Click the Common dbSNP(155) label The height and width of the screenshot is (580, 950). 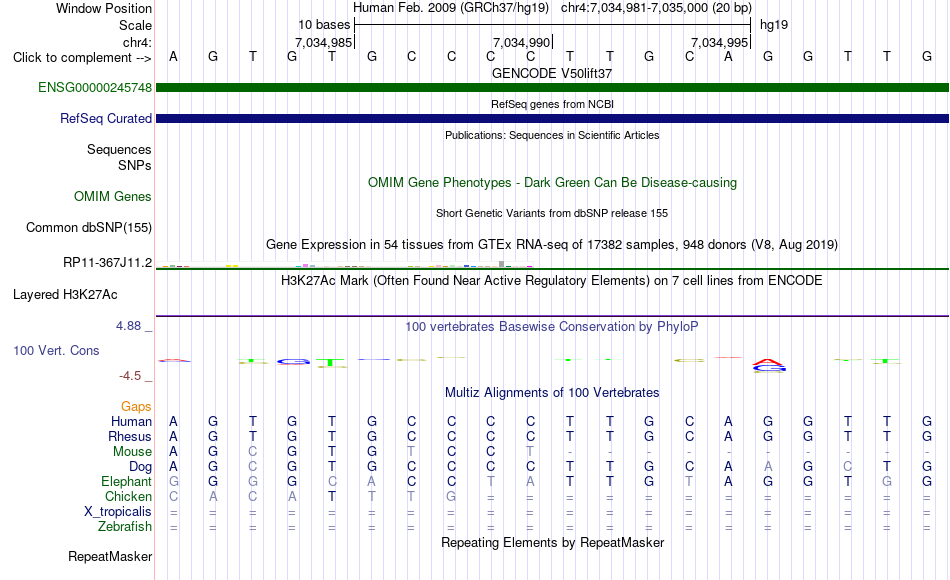89,227
